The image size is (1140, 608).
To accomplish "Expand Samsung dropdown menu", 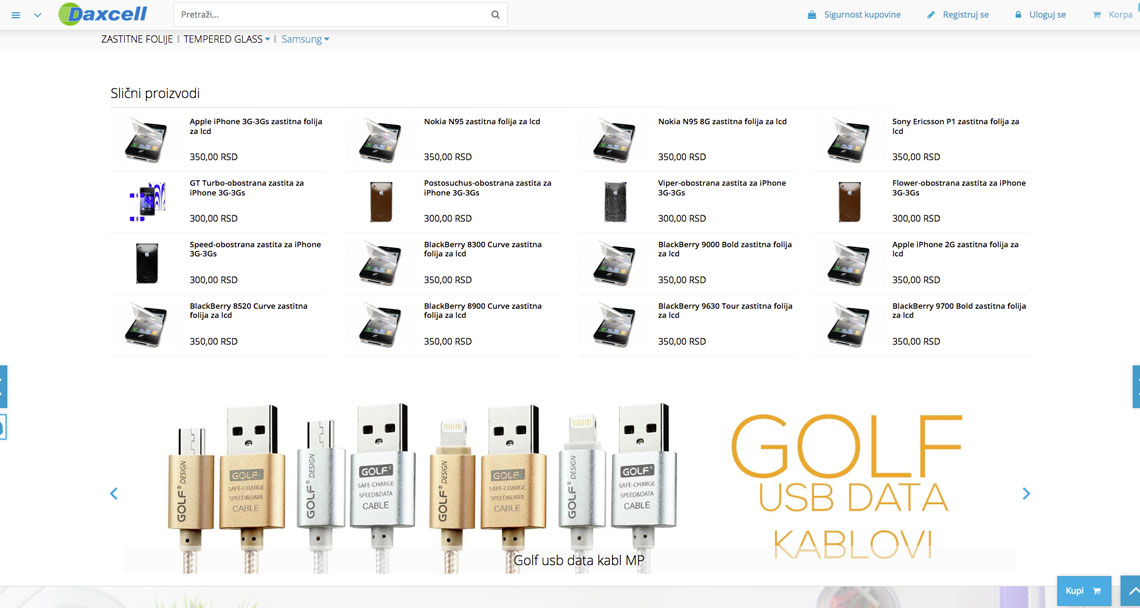I will point(305,39).
